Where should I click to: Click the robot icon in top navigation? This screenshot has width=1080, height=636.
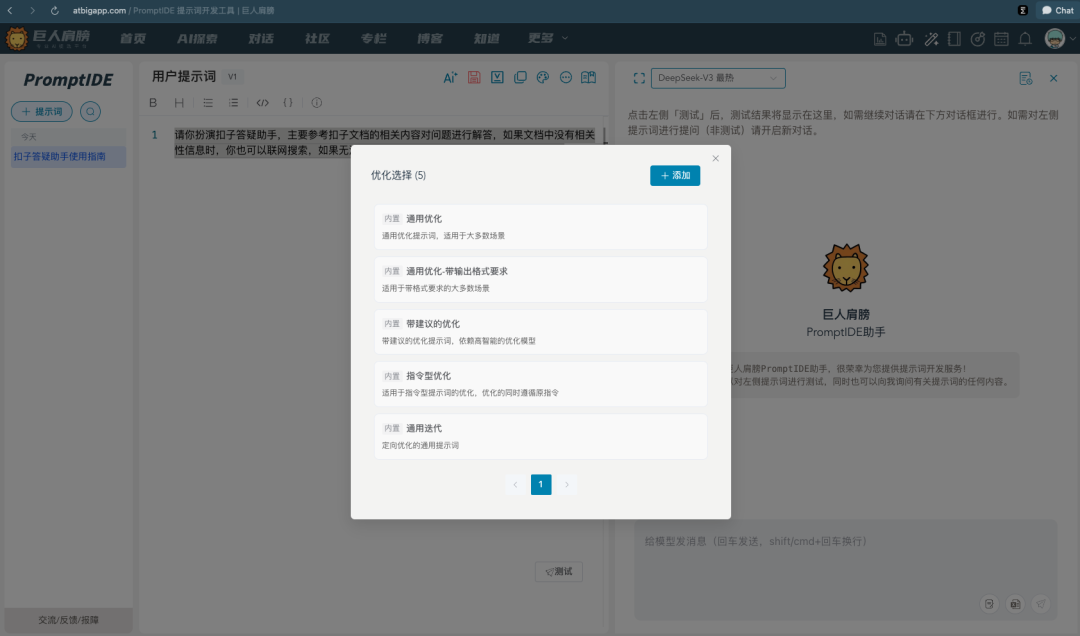click(905, 39)
